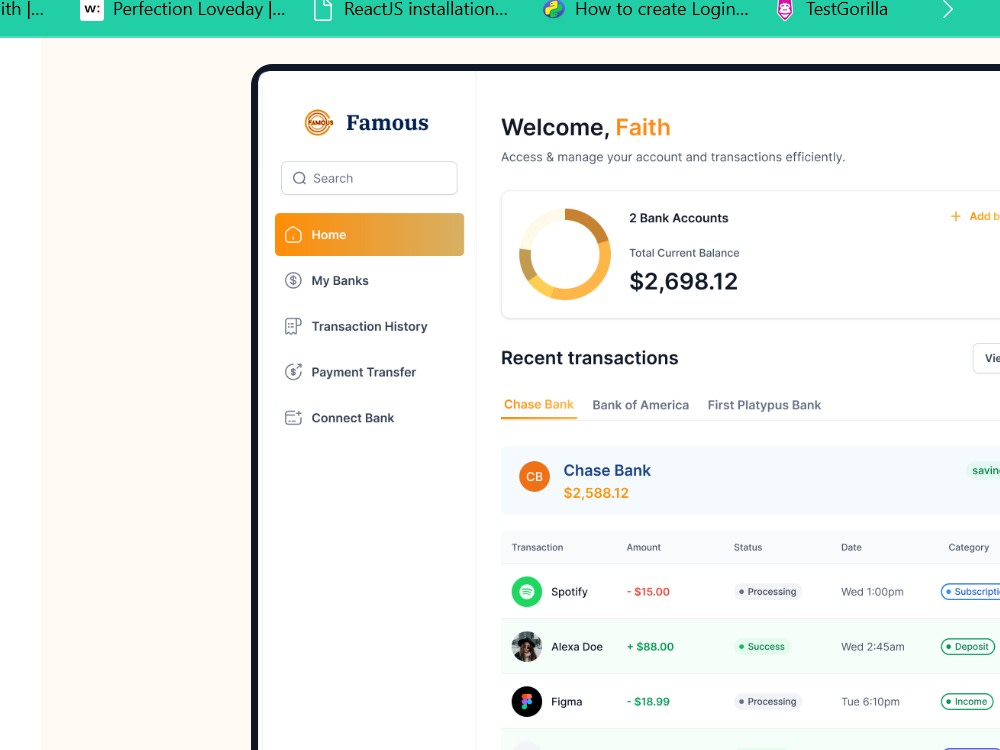Open Payment Transfer page

pyautogui.click(x=369, y=372)
